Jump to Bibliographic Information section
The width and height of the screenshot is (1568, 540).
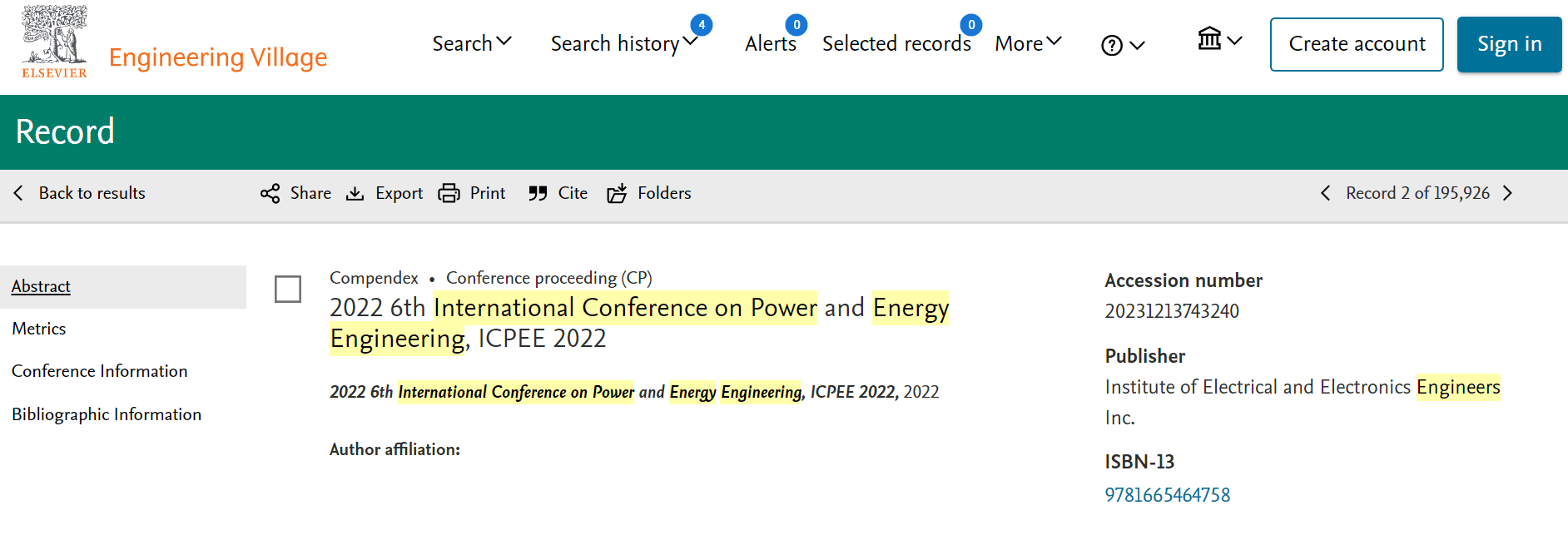pyautogui.click(x=107, y=414)
